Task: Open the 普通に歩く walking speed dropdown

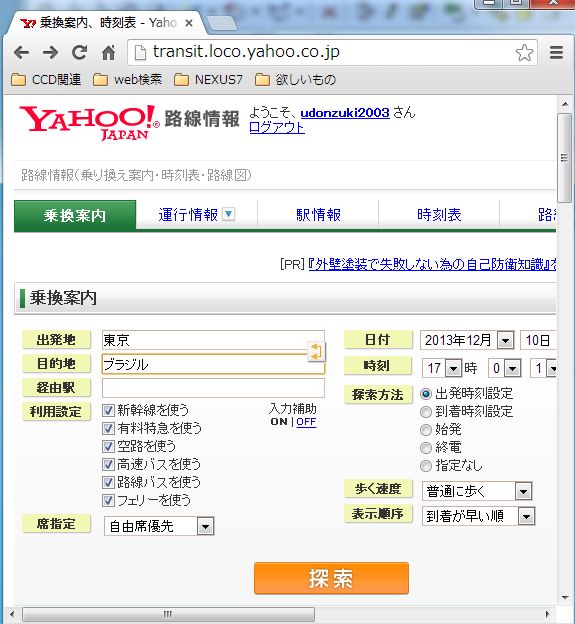Action: [x=477, y=491]
